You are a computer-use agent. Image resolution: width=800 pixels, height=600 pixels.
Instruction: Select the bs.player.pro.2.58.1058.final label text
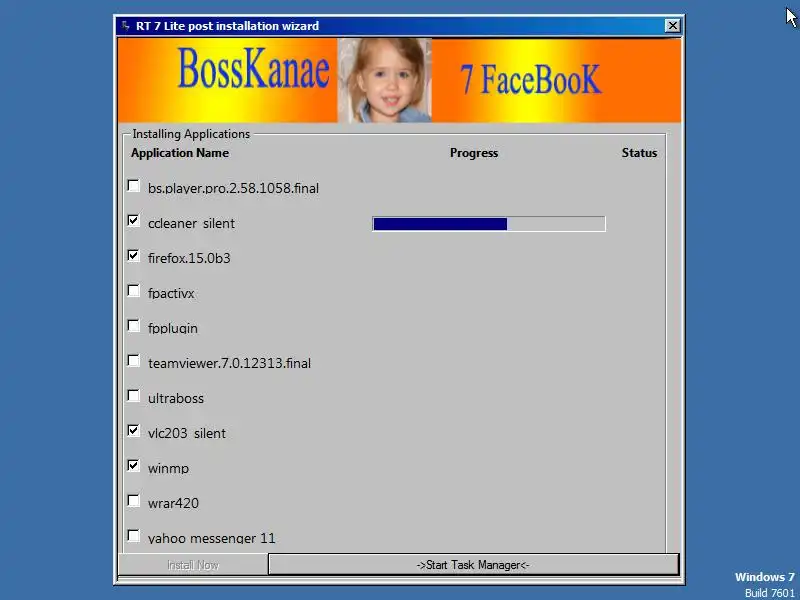click(233, 188)
